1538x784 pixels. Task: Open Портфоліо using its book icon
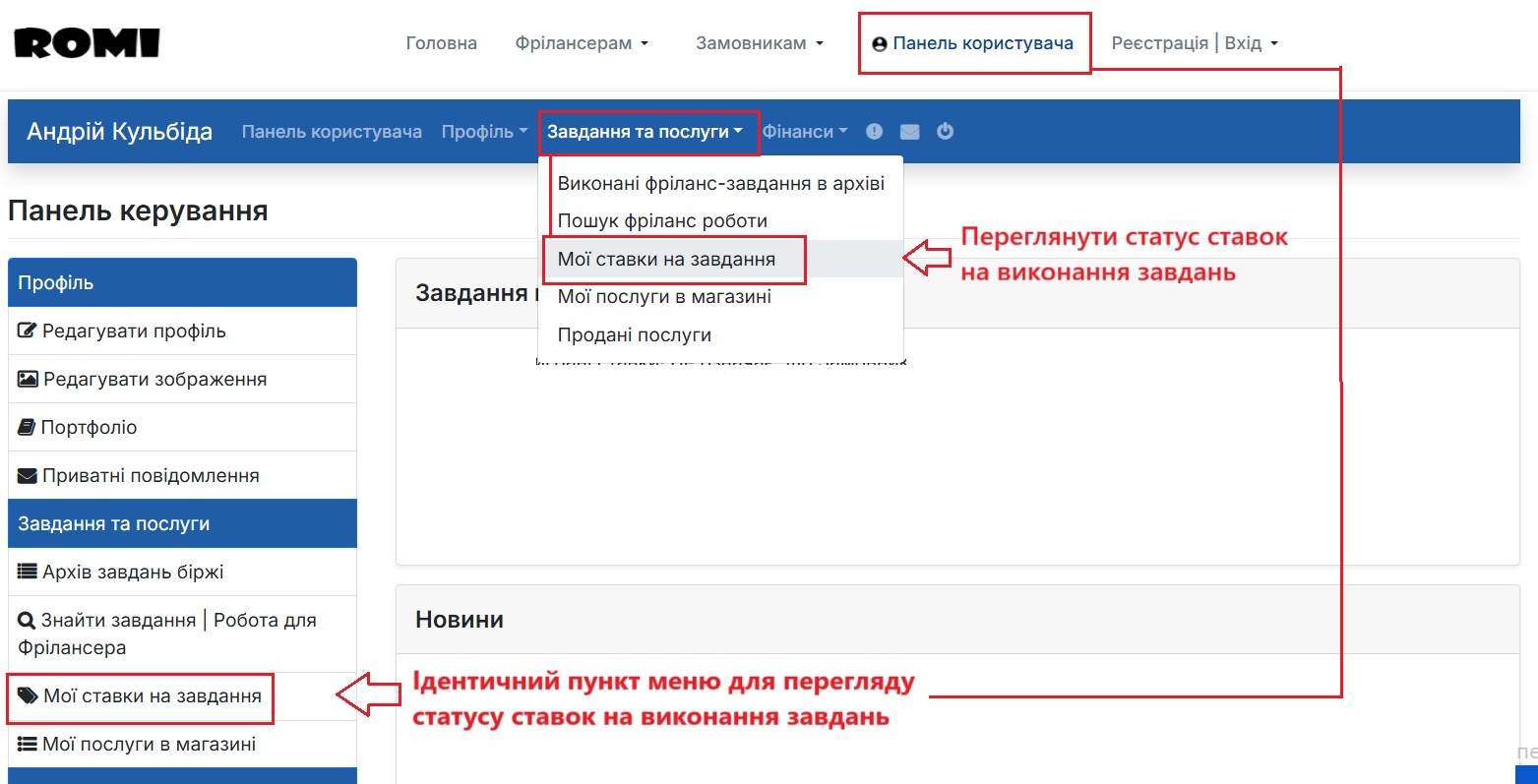pos(26,426)
